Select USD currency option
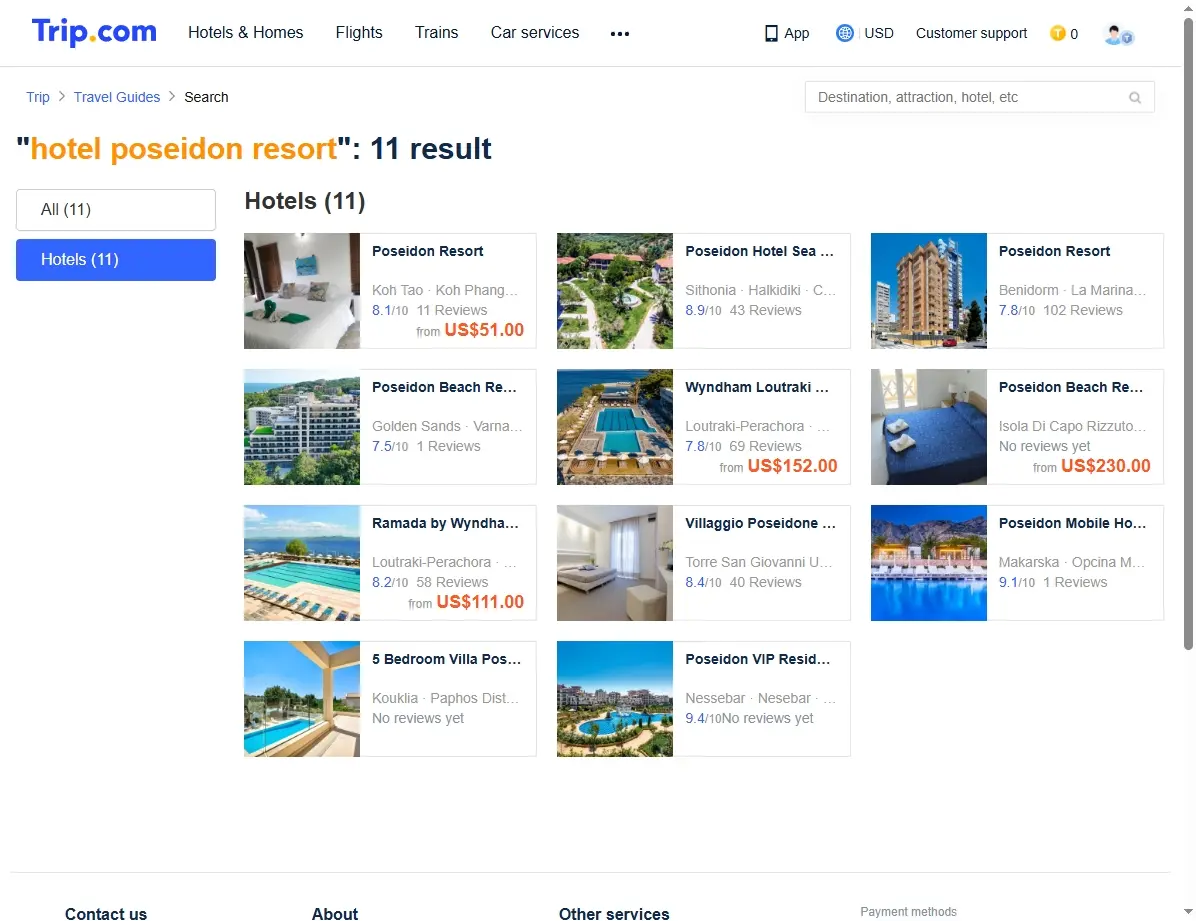1196x921 pixels. [879, 33]
